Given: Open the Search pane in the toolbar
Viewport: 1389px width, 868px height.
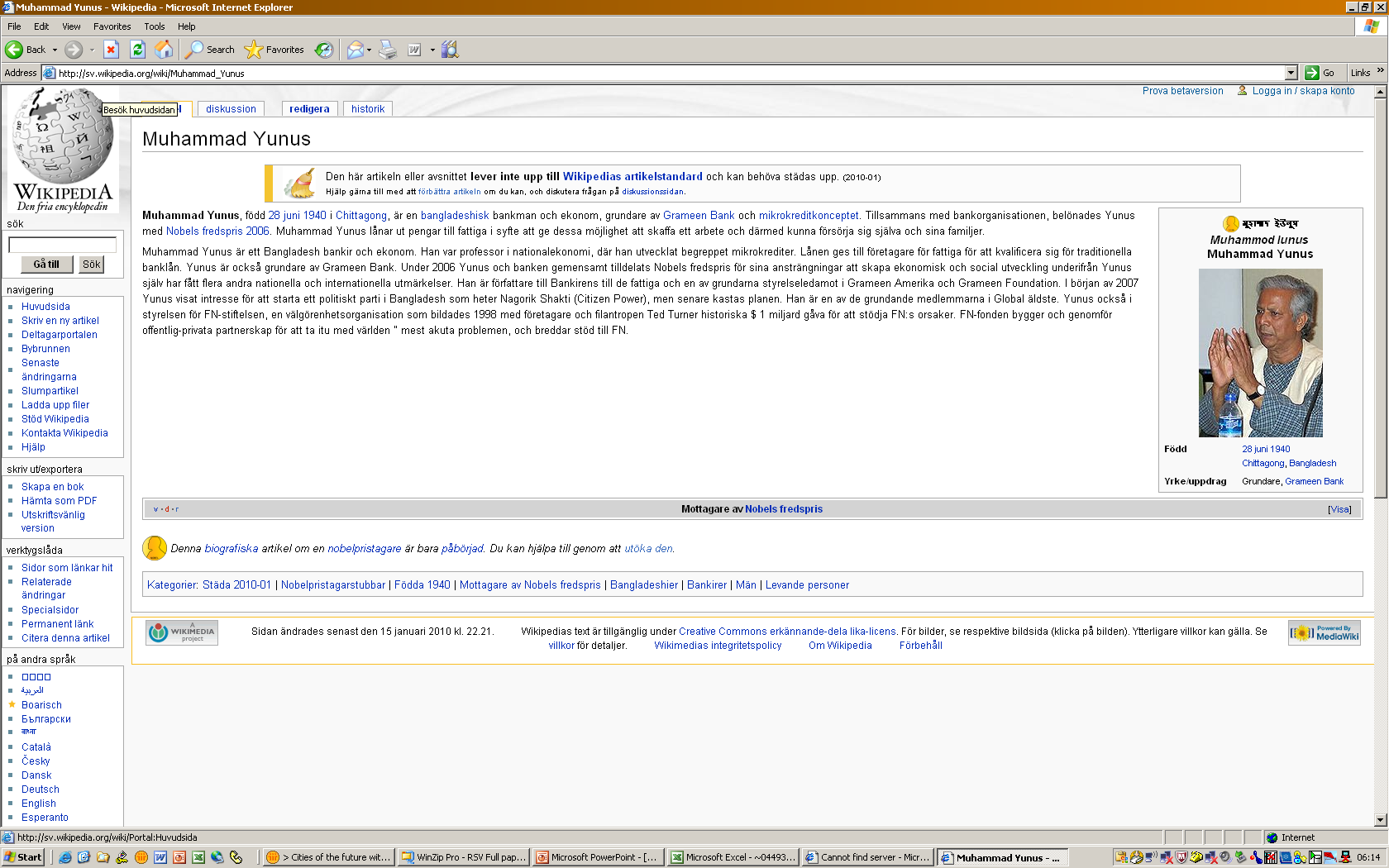Looking at the screenshot, I should 210,50.
